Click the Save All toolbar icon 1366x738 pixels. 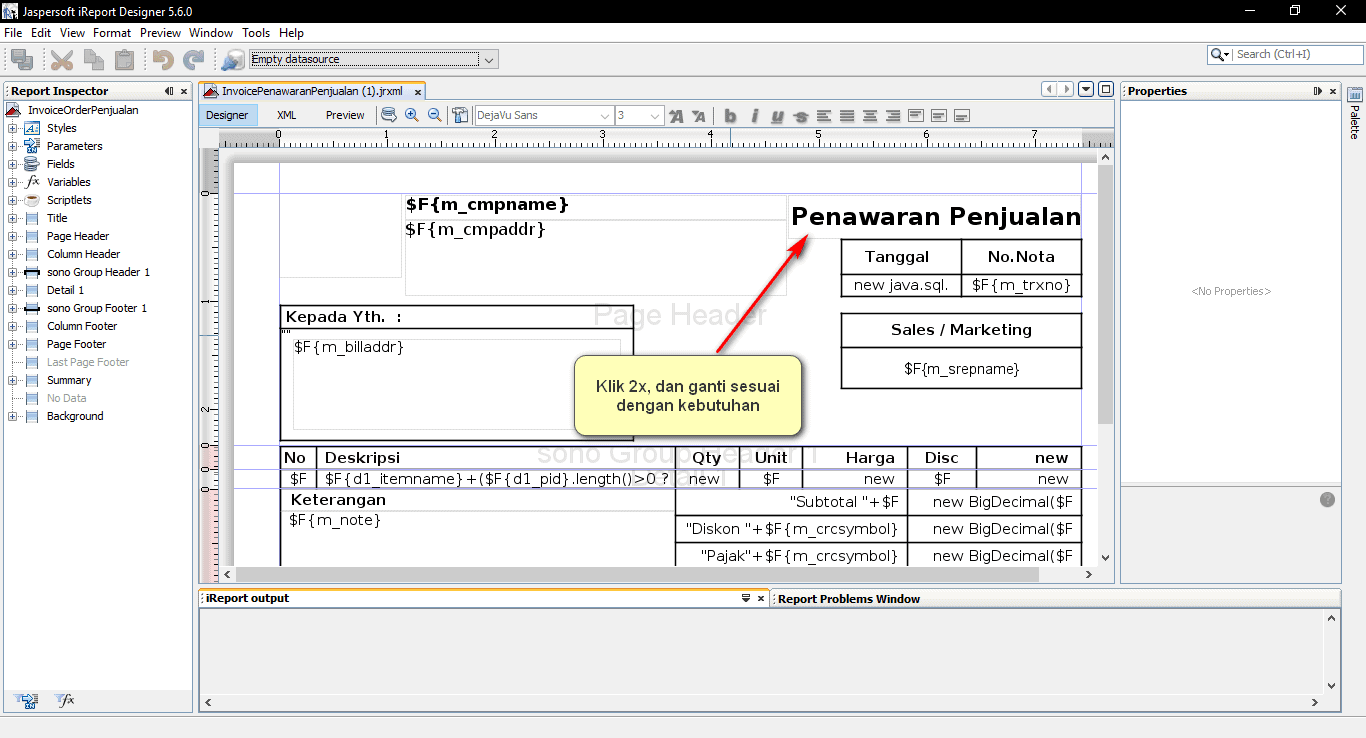[22, 60]
